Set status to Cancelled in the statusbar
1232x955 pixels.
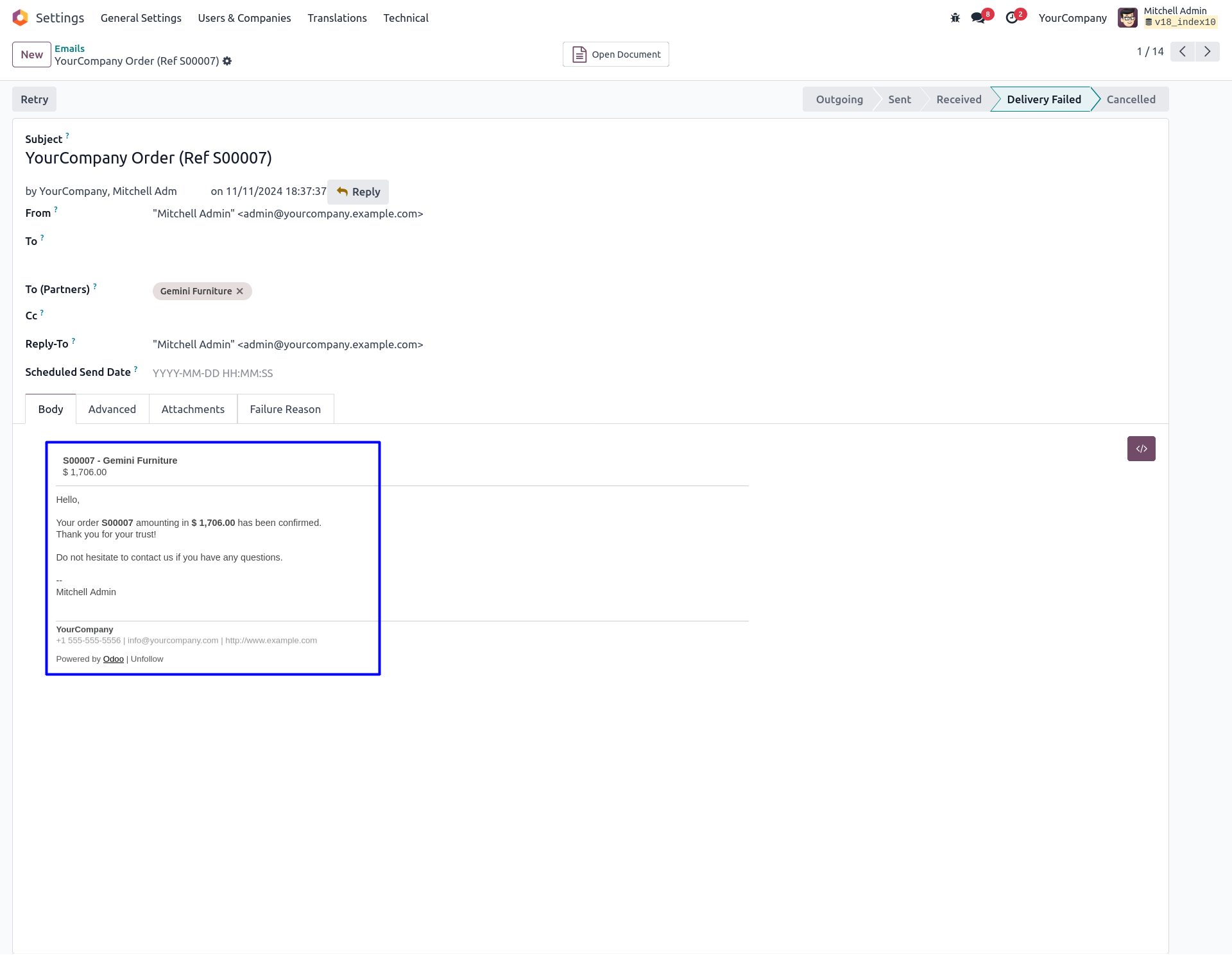pyautogui.click(x=1131, y=99)
